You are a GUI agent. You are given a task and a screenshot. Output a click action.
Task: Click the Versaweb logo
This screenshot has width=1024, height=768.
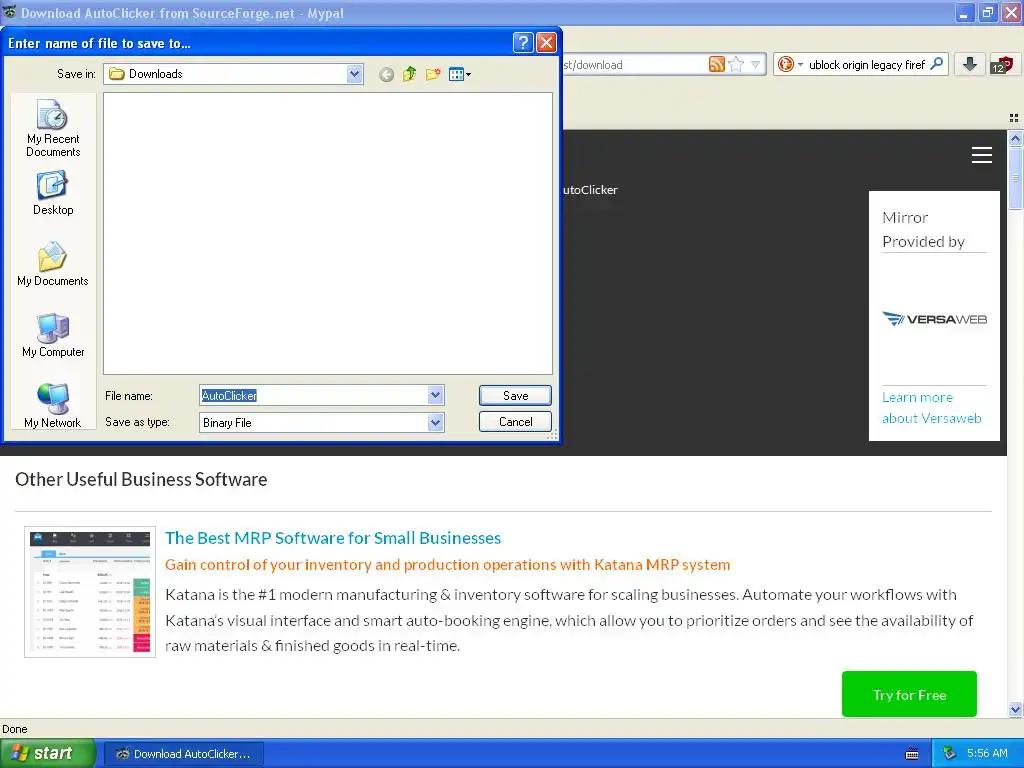coord(935,319)
